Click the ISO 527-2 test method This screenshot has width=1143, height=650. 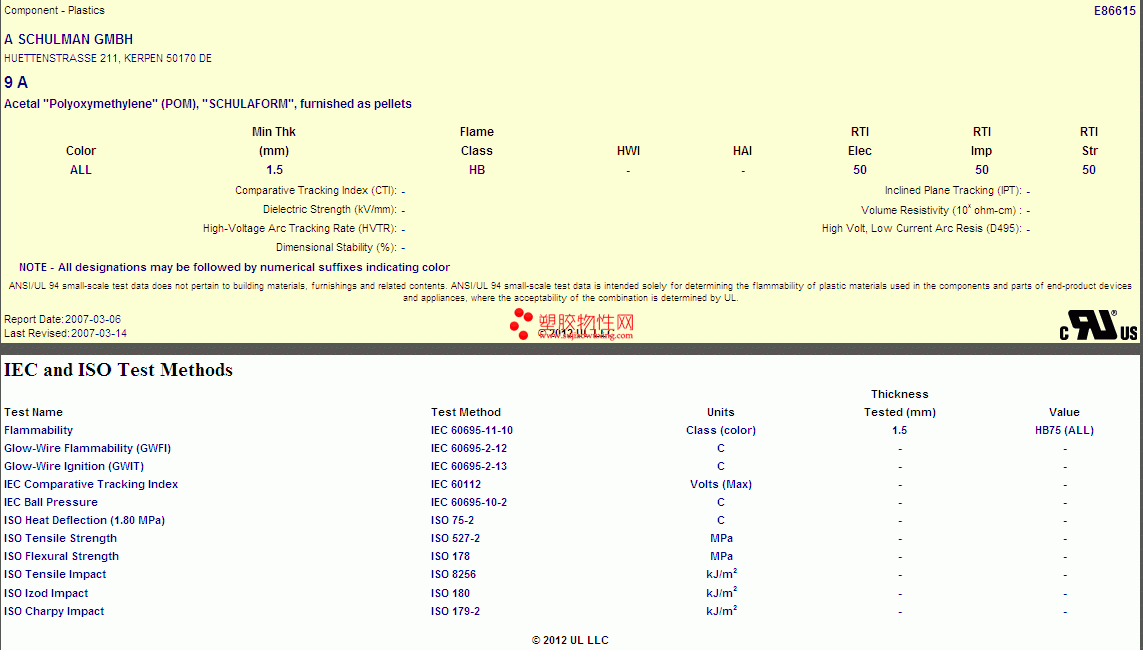point(455,539)
